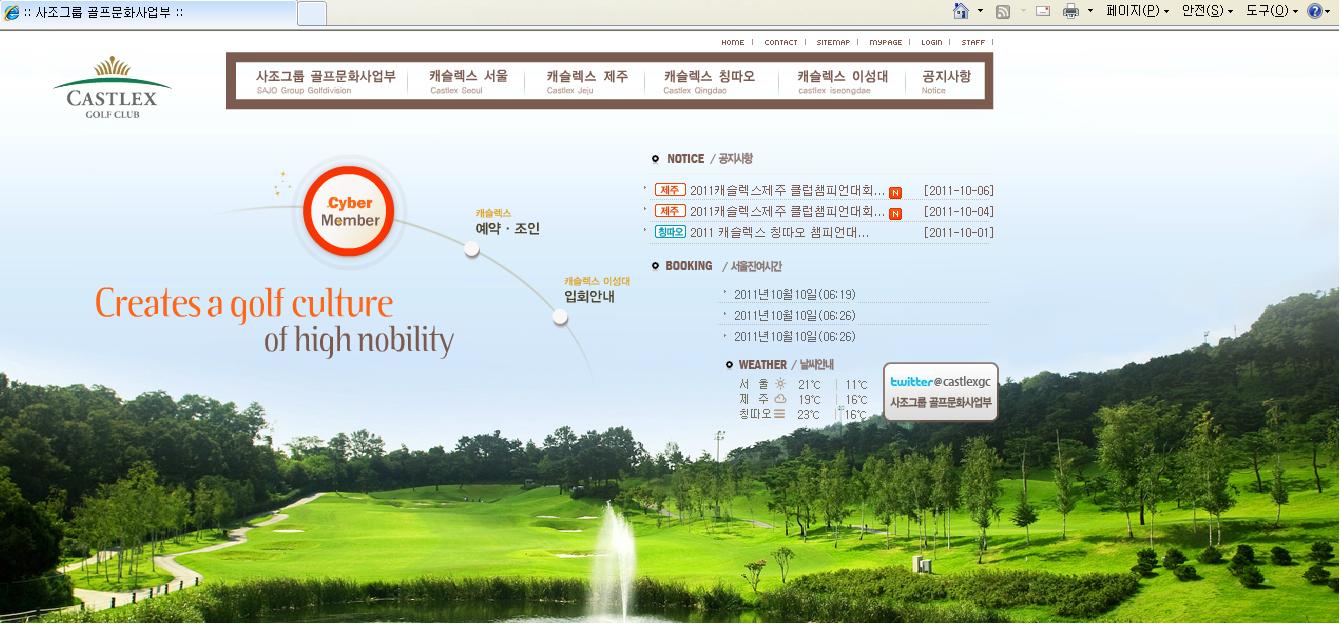The image size is (1341, 624).
Task: Click the 칭따오 tag on the 2011-10-01 notice
Action: click(x=670, y=232)
